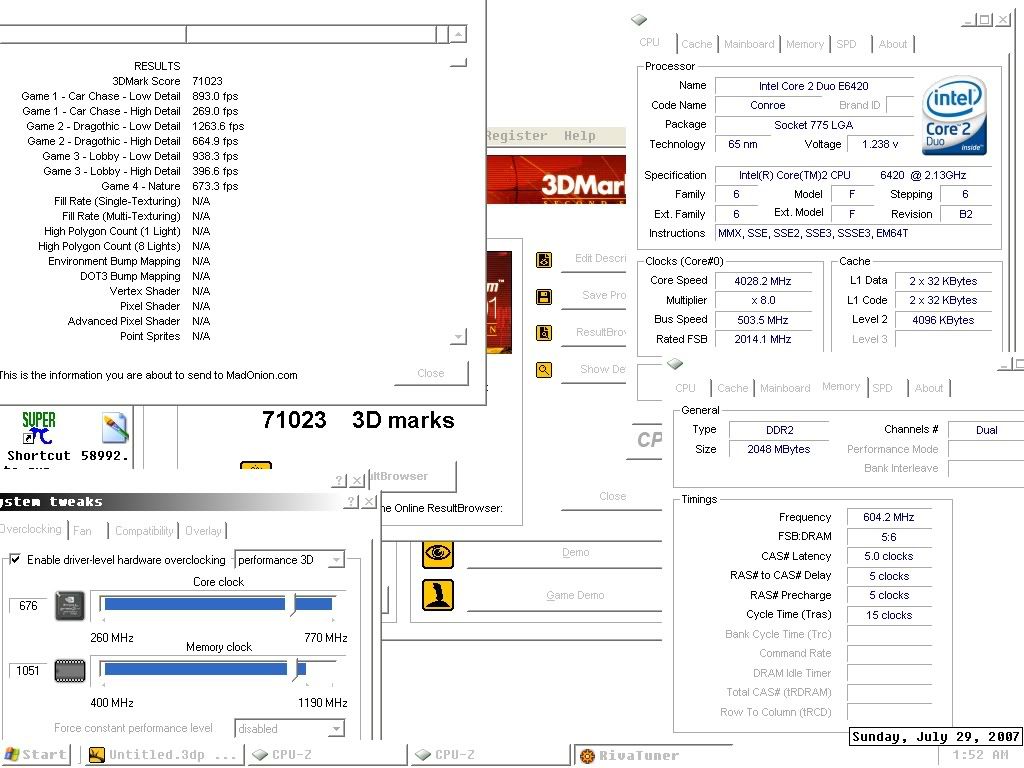
Task: Open the About tab in lower CPU-Z window
Action: click(x=929, y=388)
